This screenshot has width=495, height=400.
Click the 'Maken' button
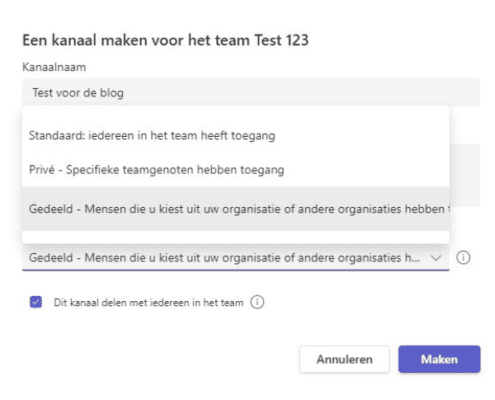[x=439, y=359]
